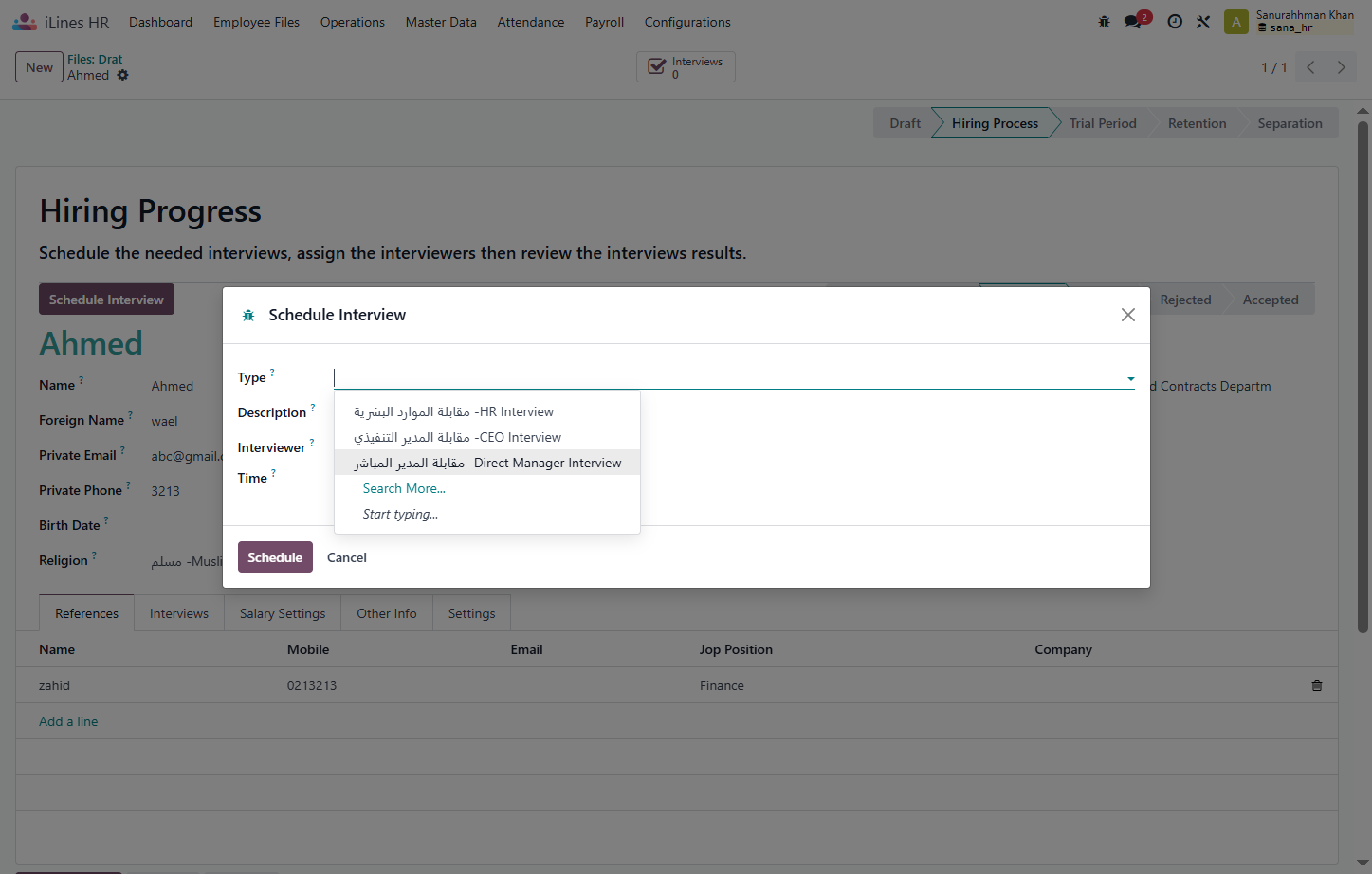Open the Dashboard menu
Viewport: 1372px width, 874px height.
click(160, 22)
